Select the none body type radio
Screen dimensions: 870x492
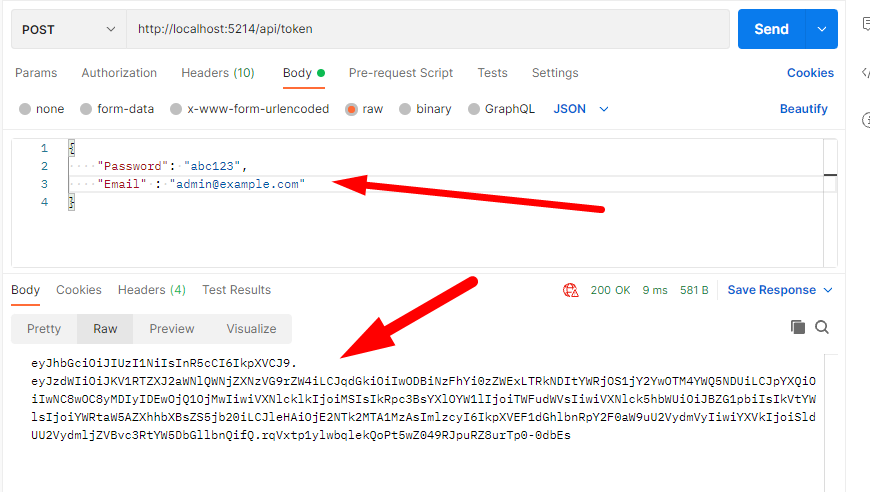click(x=26, y=109)
